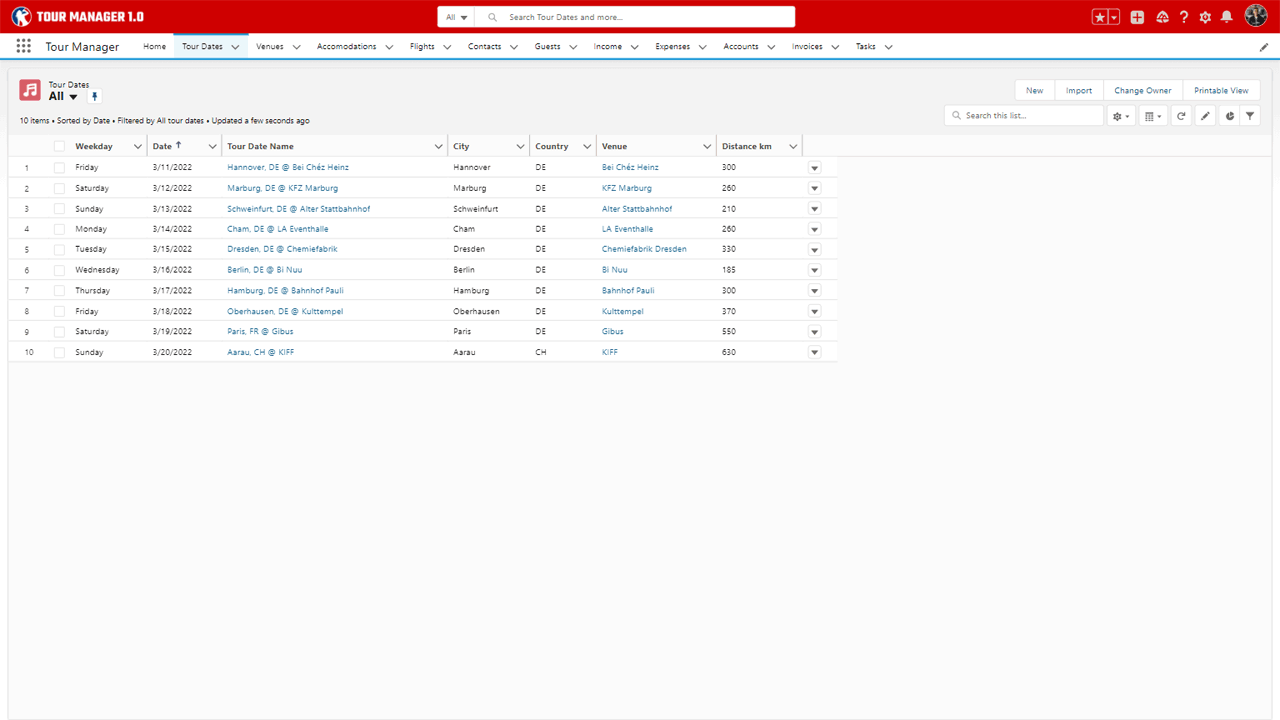Expand the list view selector arrow
The width and height of the screenshot is (1280, 720).
tap(73, 97)
